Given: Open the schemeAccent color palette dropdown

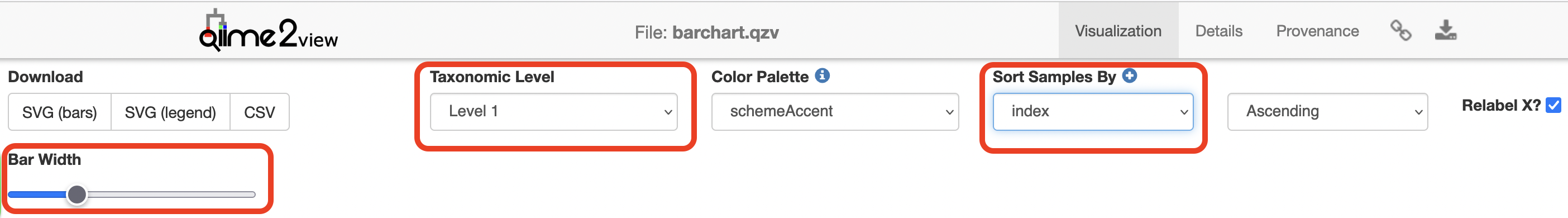Looking at the screenshot, I should (x=834, y=111).
